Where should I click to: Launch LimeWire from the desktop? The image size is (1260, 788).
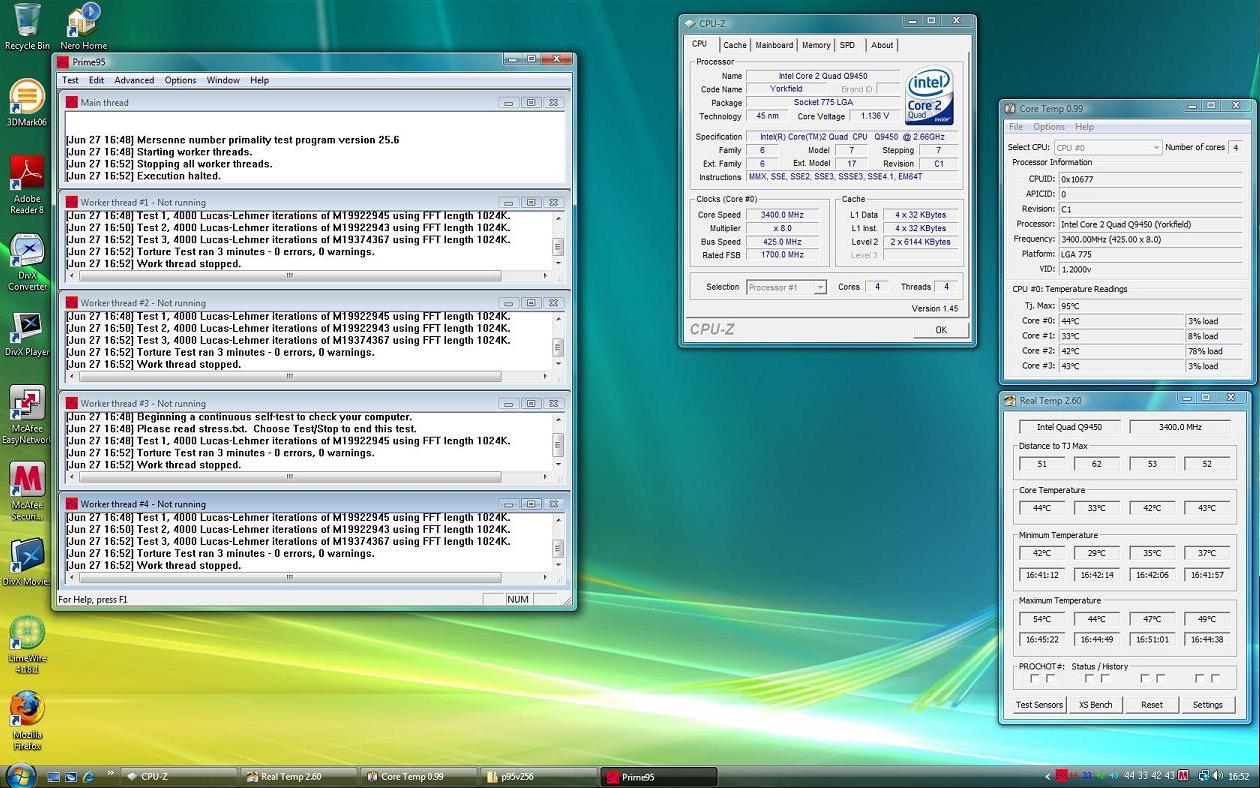pyautogui.click(x=27, y=645)
